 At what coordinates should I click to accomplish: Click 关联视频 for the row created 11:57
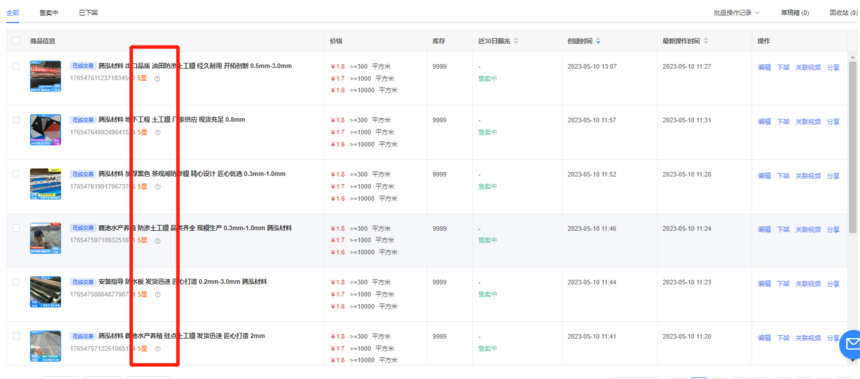pyautogui.click(x=808, y=122)
